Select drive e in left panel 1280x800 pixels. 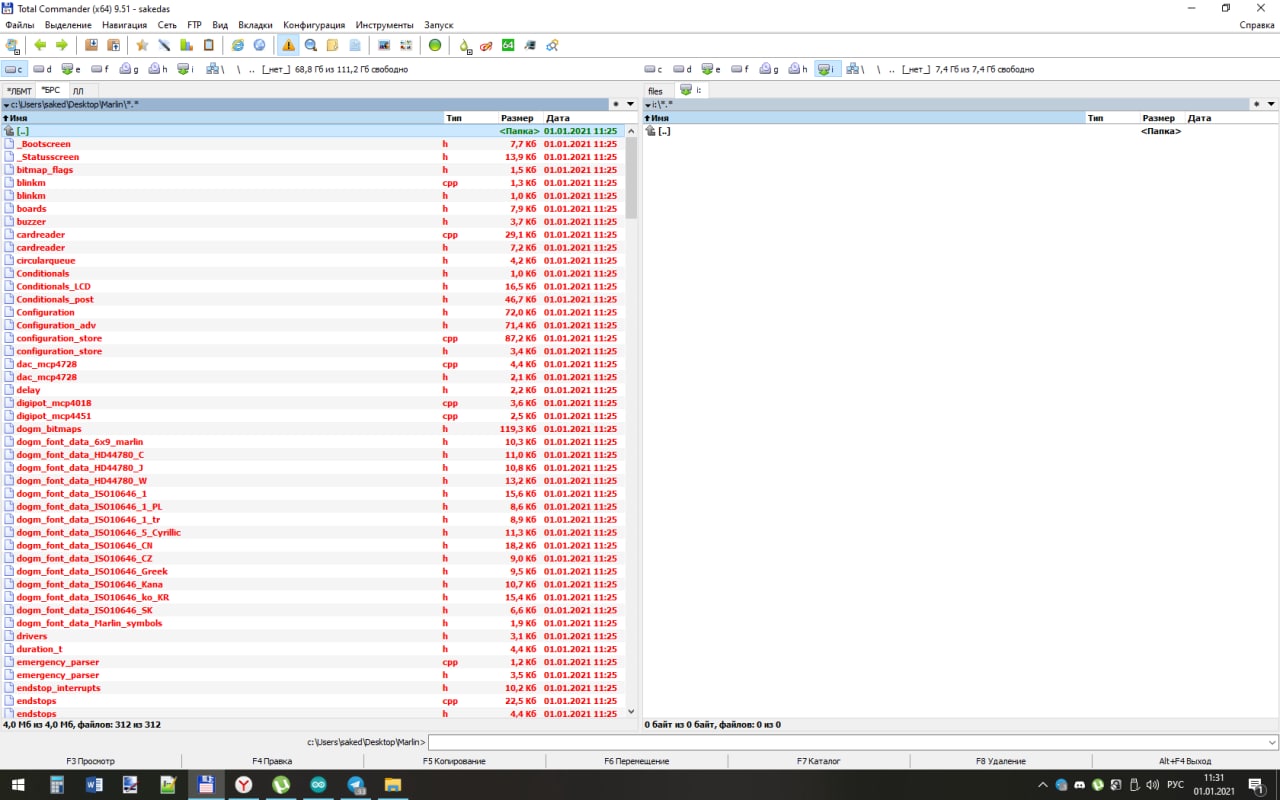tap(71, 69)
